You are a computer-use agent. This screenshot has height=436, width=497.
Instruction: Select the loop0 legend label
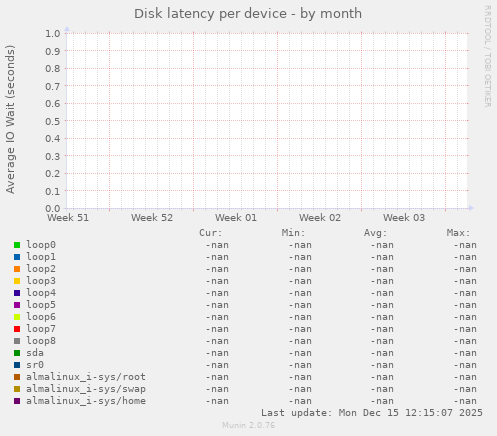click(41, 245)
